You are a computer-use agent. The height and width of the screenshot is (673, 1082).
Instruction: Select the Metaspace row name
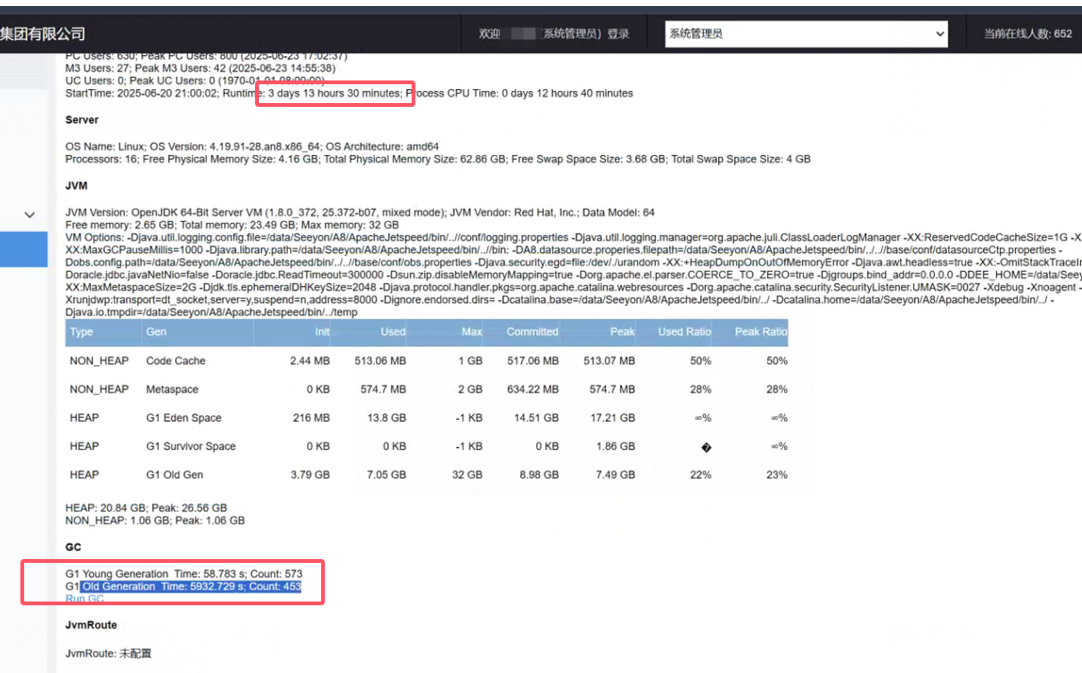(172, 389)
